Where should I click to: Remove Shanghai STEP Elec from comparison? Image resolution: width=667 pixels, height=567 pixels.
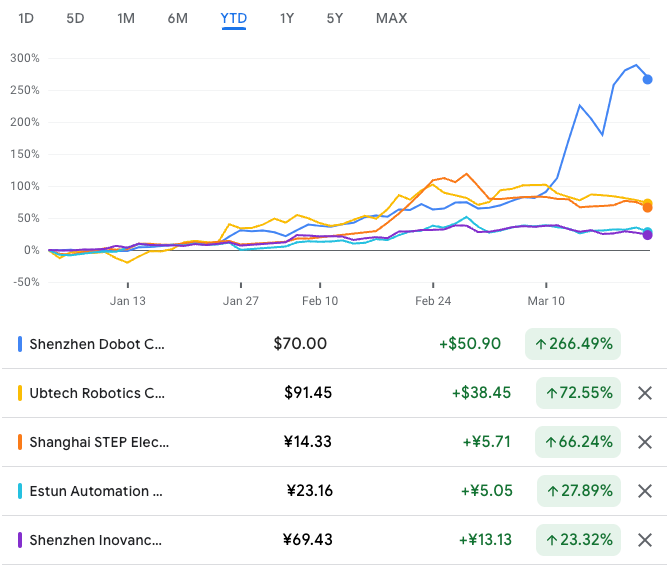[645, 442]
